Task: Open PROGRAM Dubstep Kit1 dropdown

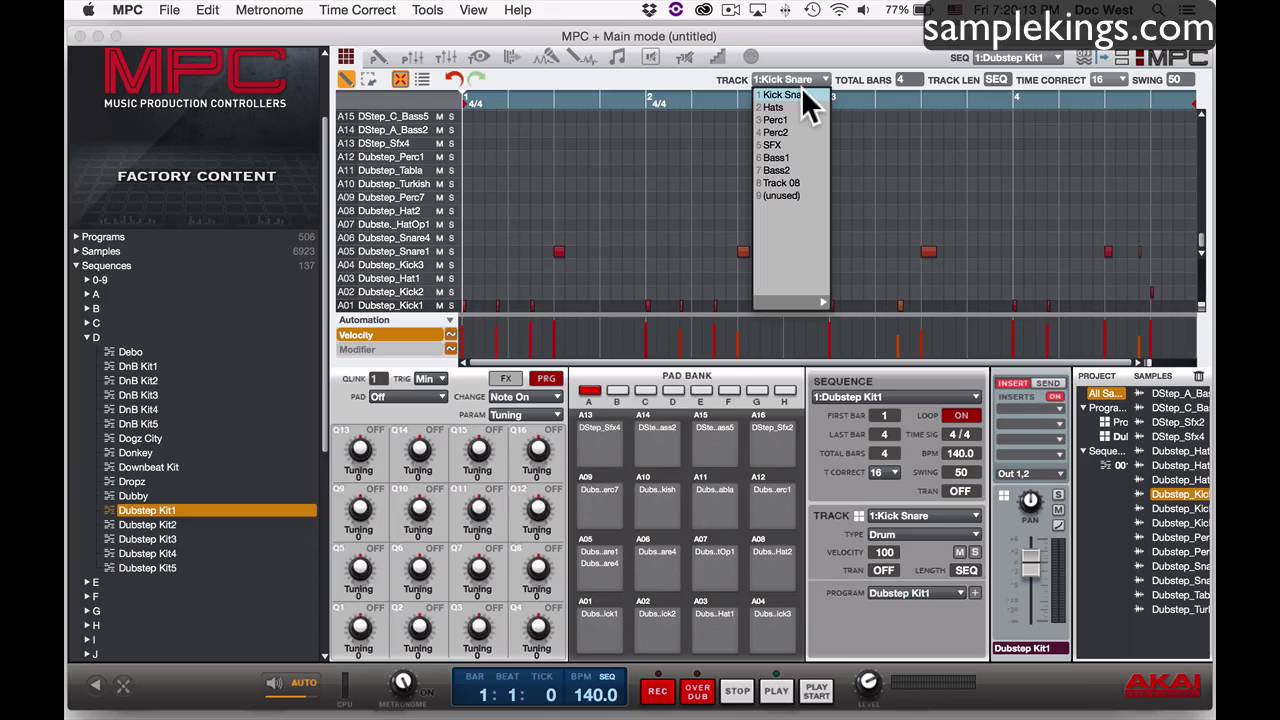Action: pyautogui.click(x=916, y=593)
